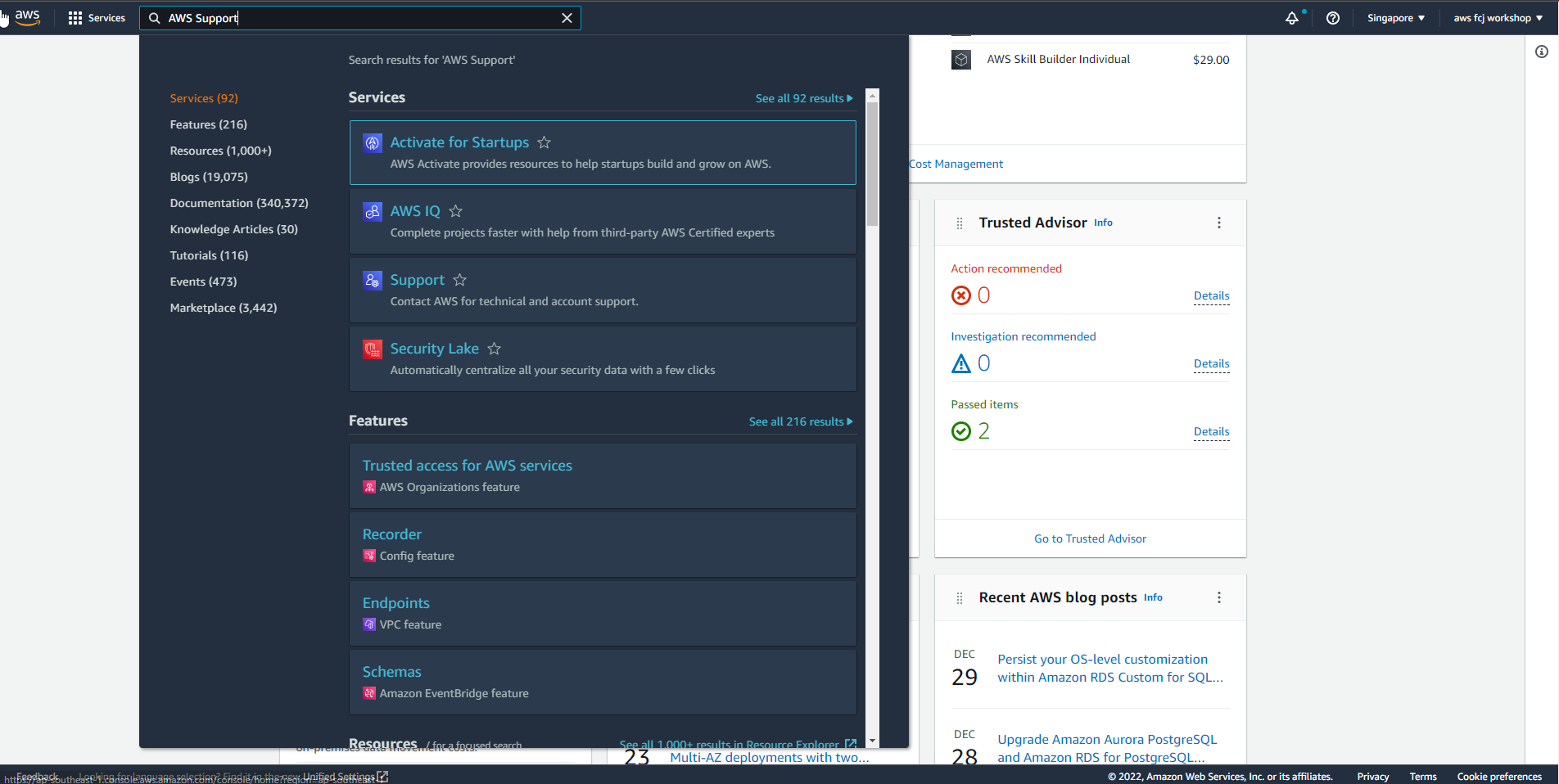This screenshot has width=1559, height=784.
Task: Filter results by Services (92)
Action: 204,98
